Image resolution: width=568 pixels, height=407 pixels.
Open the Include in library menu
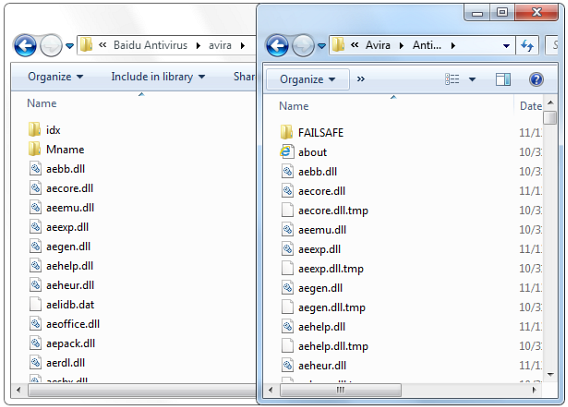[x=158, y=77]
